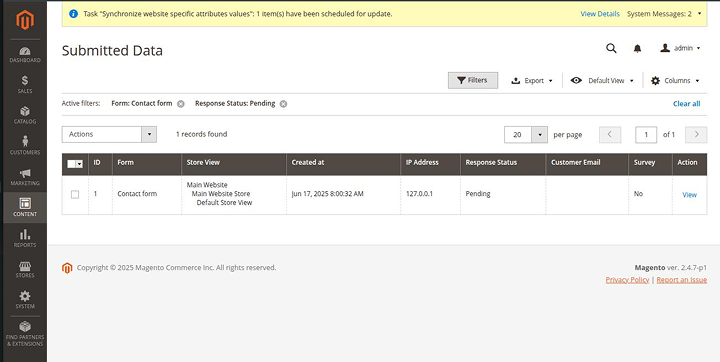Click the View link for Contact form row
This screenshot has height=362, width=720.
(x=689, y=195)
